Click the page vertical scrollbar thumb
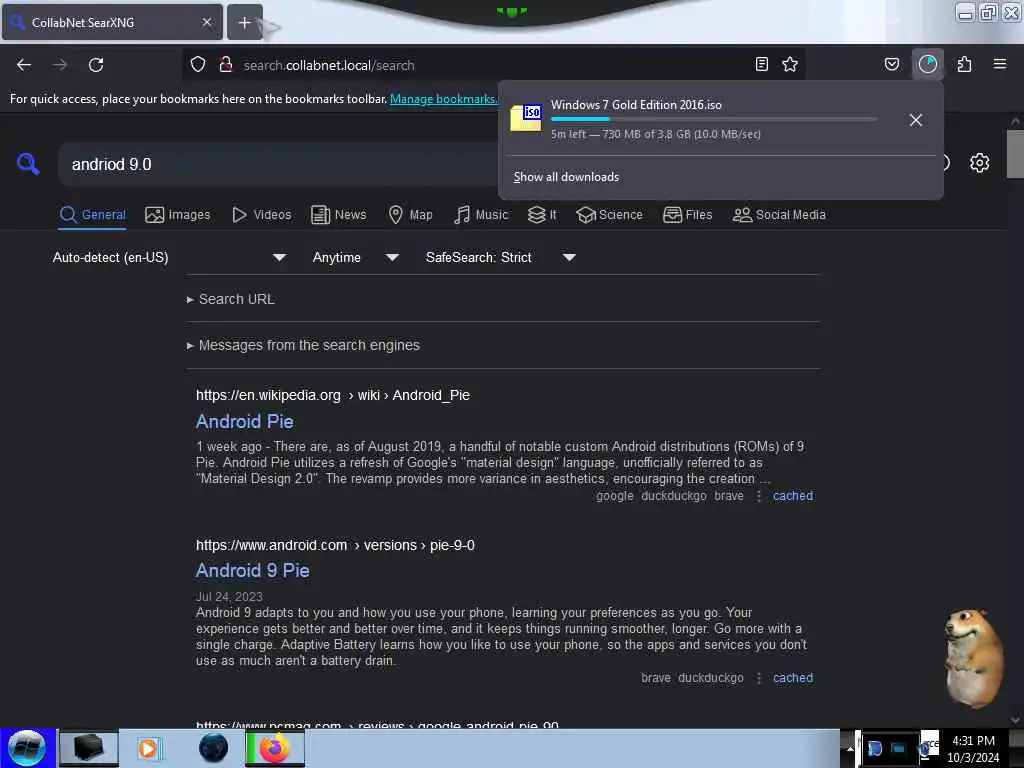1024x768 pixels. 1015,154
